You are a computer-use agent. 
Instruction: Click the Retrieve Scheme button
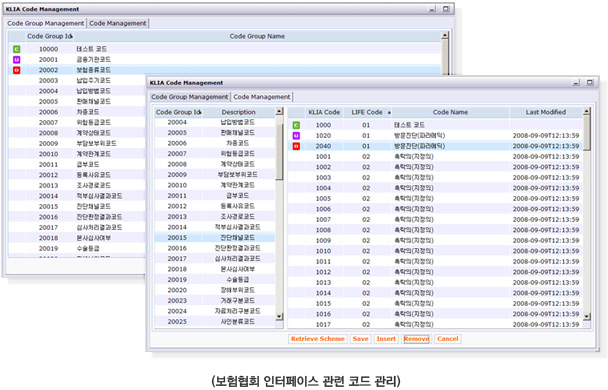[318, 339]
